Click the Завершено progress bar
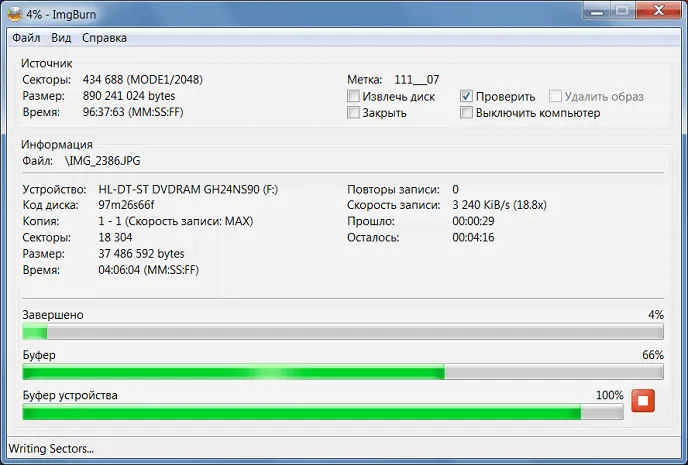Viewport: 688px width, 465px height. tap(343, 332)
